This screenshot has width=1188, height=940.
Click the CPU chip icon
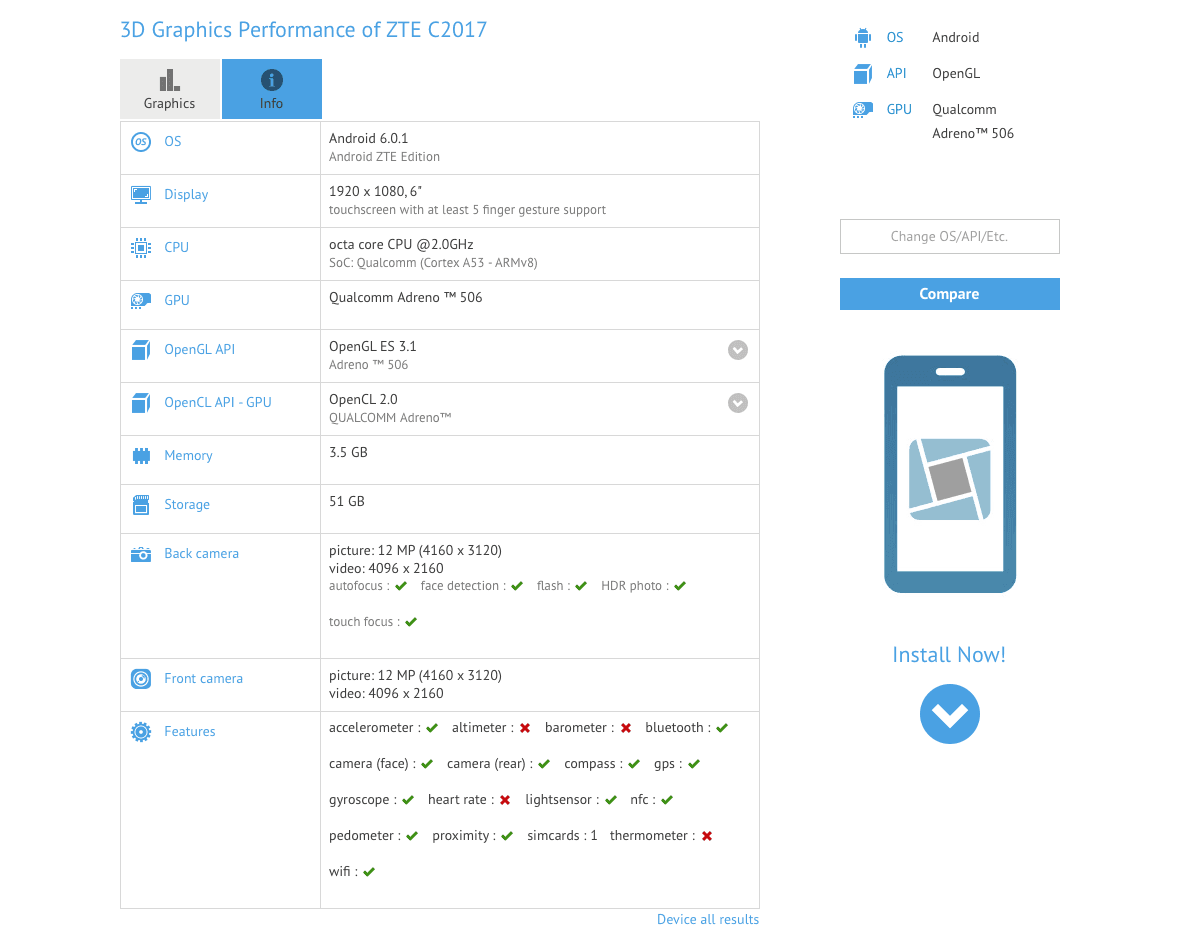pyautogui.click(x=141, y=248)
